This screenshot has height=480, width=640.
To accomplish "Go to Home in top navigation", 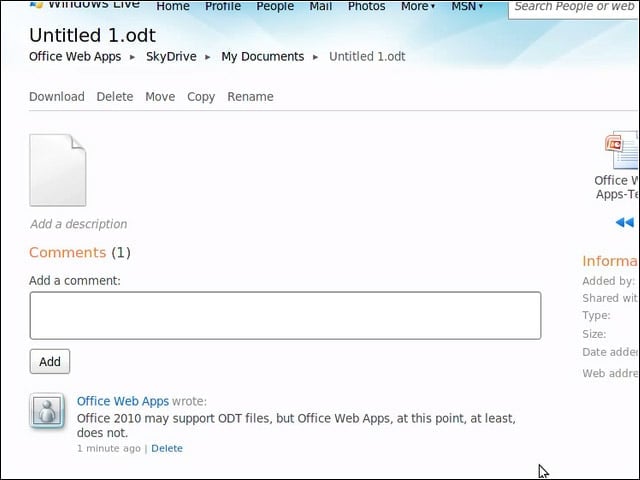I will (173, 6).
